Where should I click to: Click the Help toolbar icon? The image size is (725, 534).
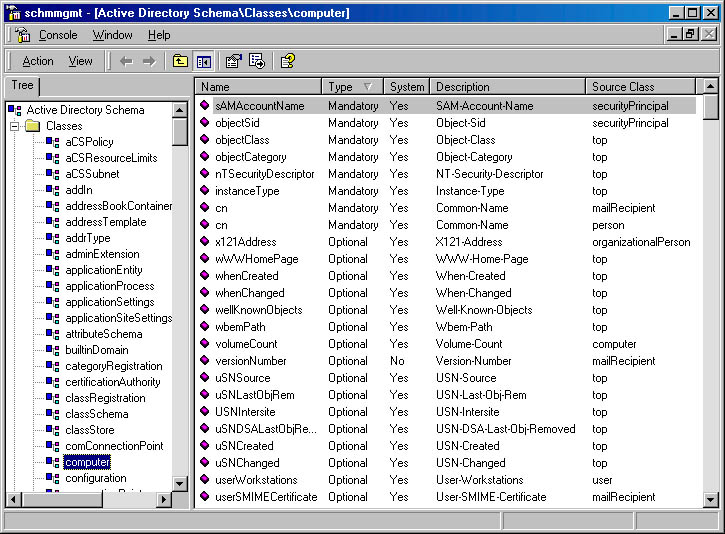pyautogui.click(x=287, y=61)
